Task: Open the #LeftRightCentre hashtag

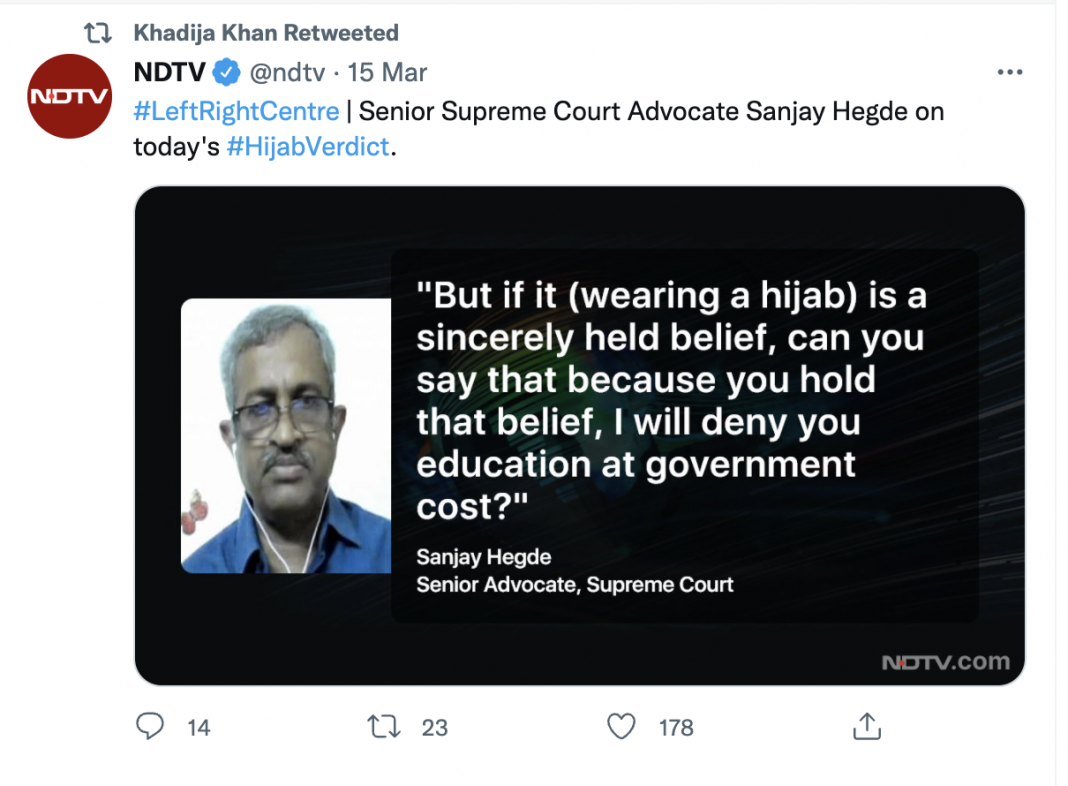Action: pos(236,111)
